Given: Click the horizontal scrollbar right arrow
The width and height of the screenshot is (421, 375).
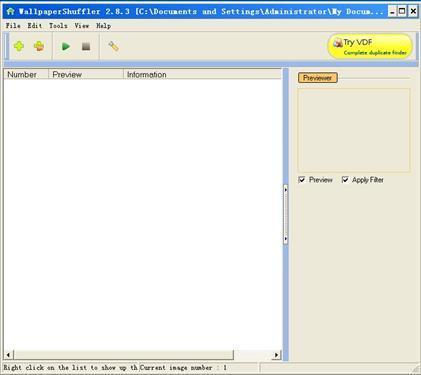Looking at the screenshot, I should (276, 355).
